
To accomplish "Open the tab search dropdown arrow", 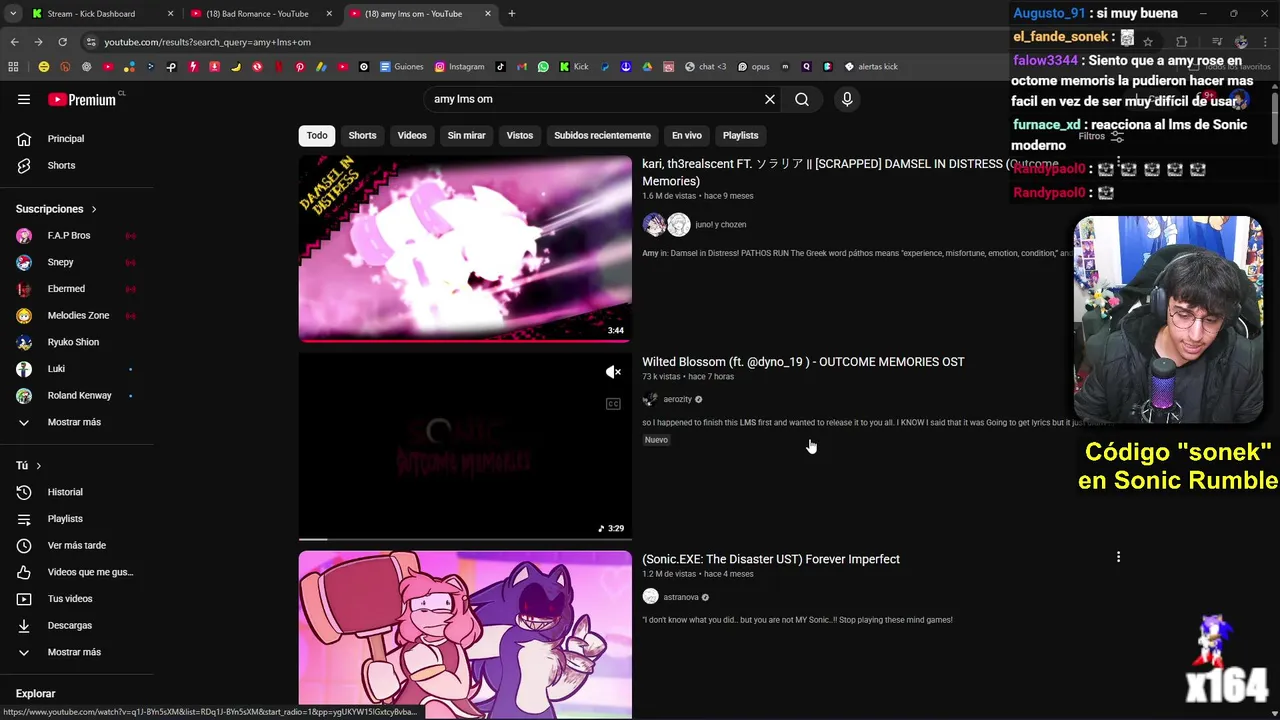I will (13, 14).
